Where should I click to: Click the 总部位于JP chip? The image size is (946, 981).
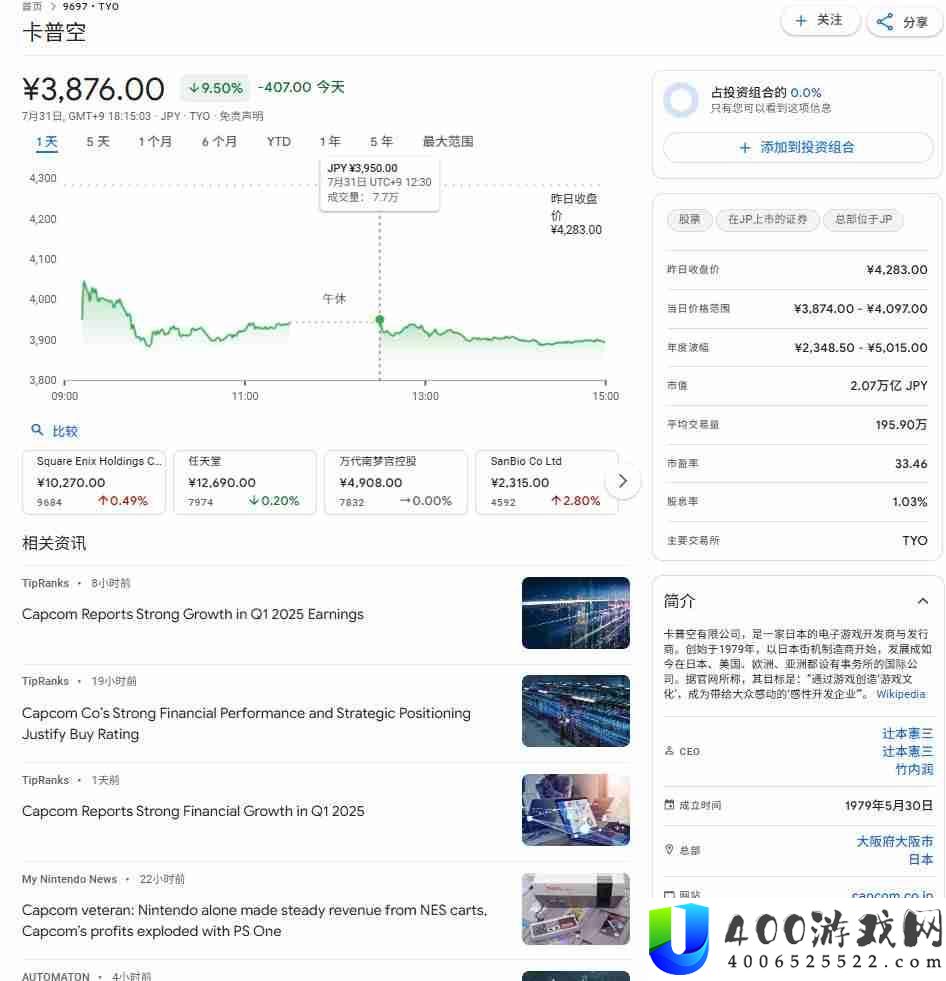click(x=863, y=220)
